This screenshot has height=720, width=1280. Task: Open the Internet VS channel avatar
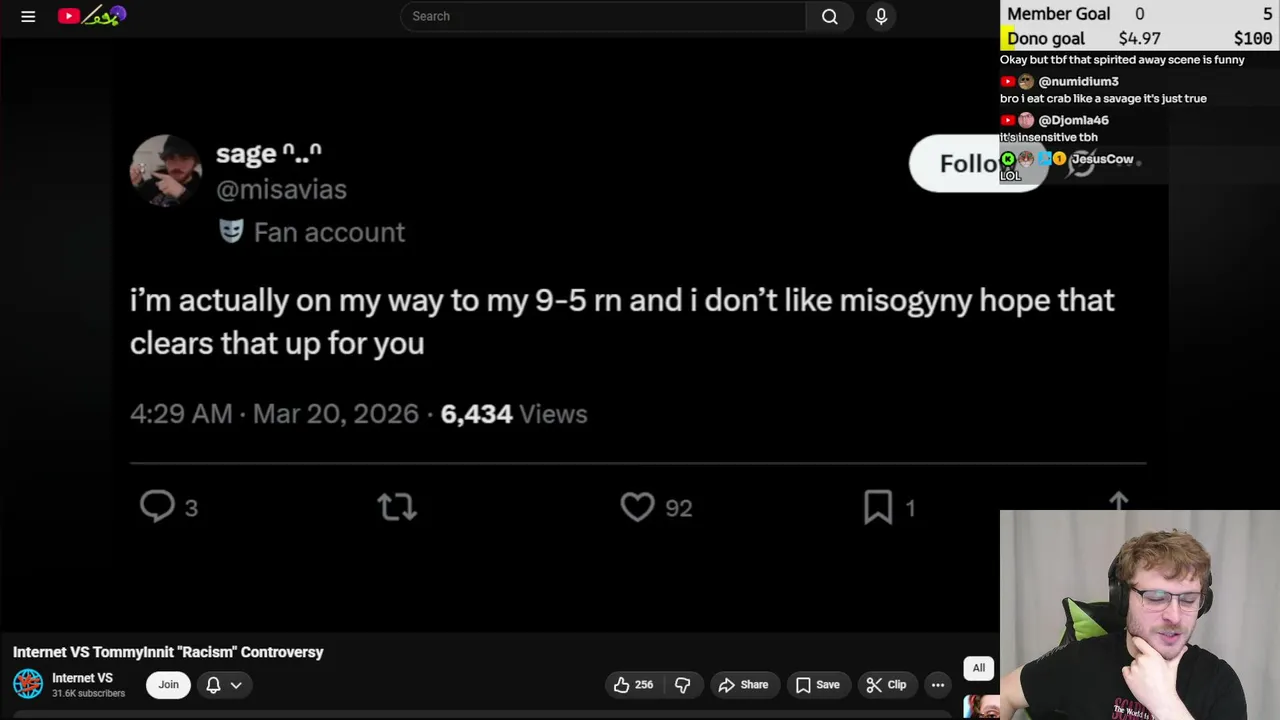pos(28,684)
